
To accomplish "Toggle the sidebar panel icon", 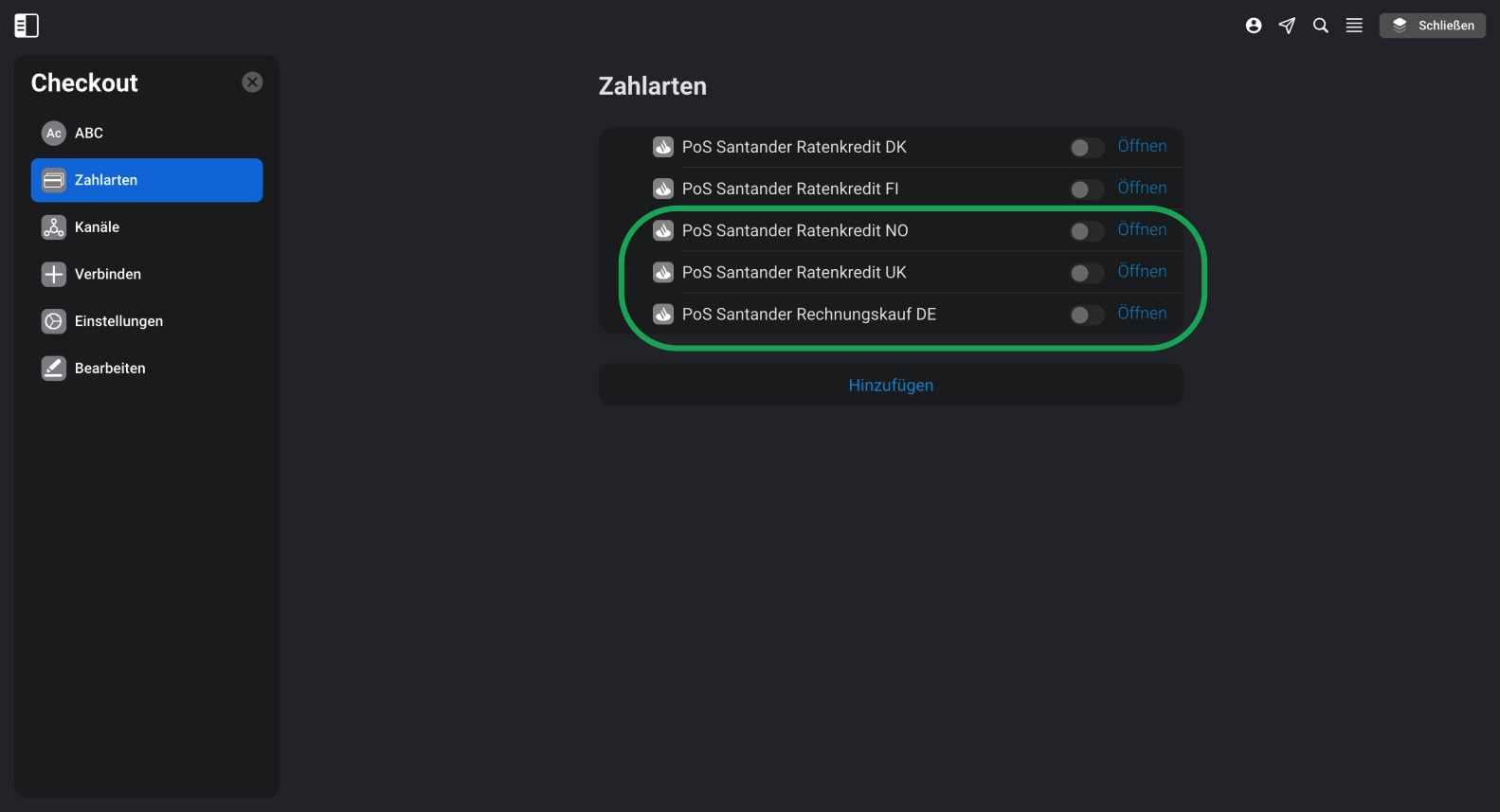I will click(x=27, y=26).
